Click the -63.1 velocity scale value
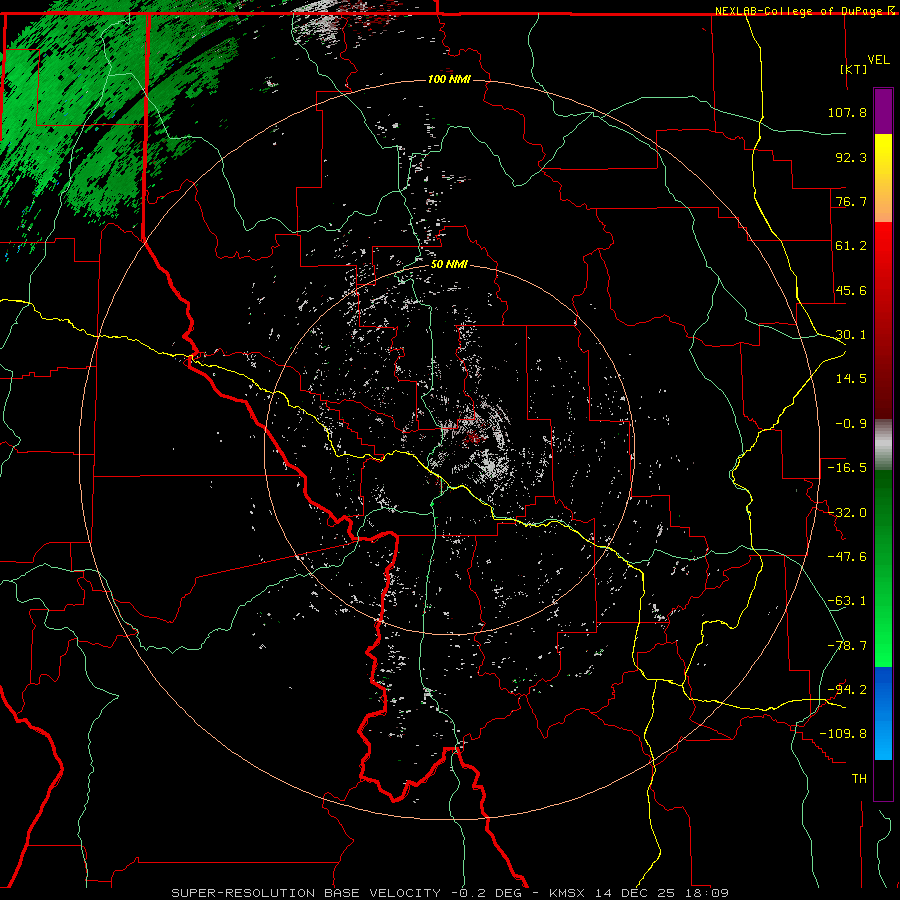 coord(847,601)
